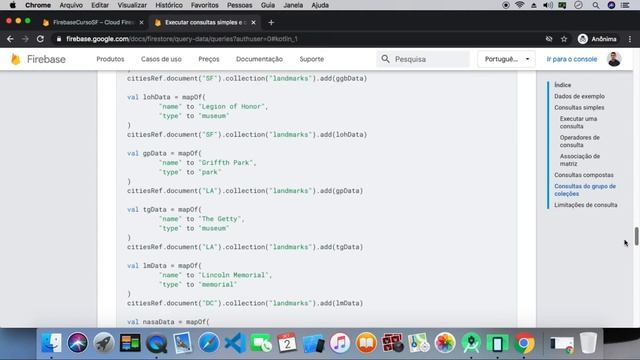Open Books app in Dock
Screen dimensions: 640x360
366,342
